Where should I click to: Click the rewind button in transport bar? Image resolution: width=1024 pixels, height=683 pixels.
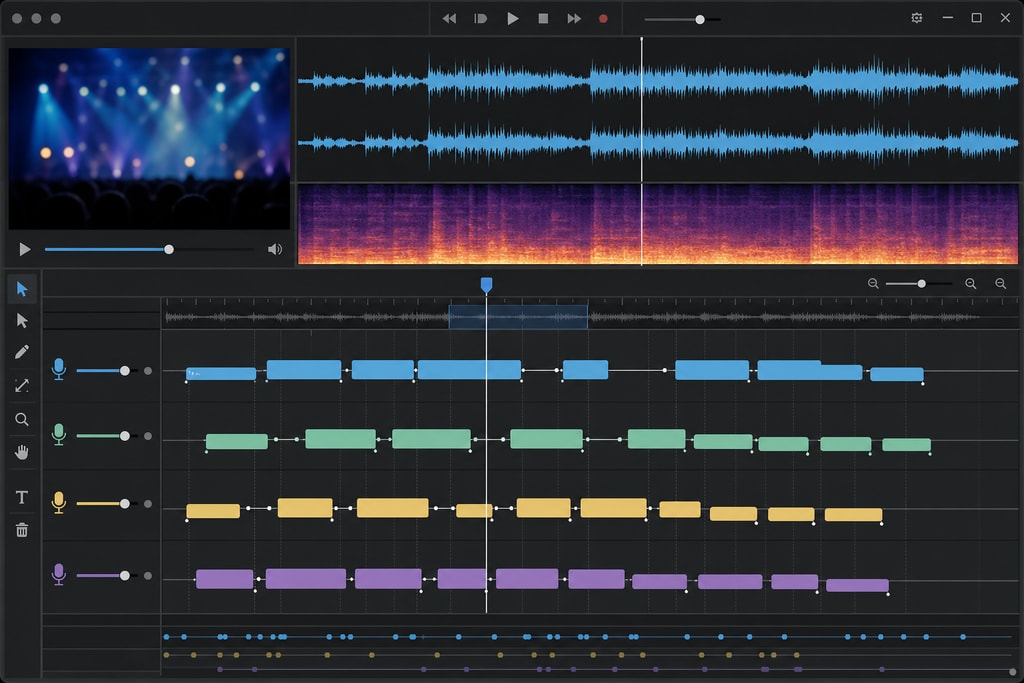pos(449,19)
